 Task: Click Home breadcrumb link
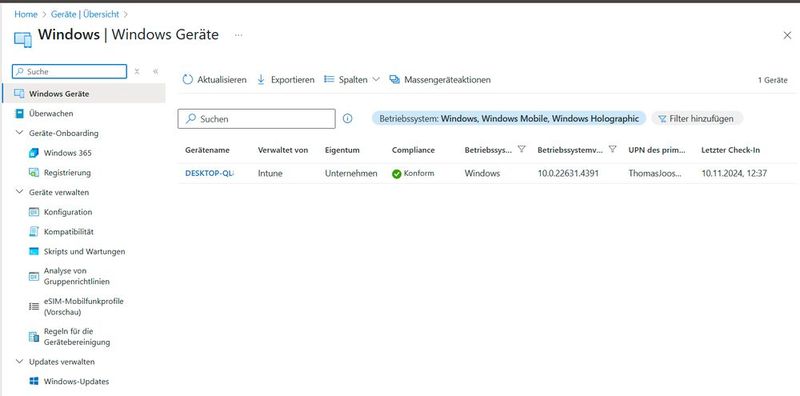[x=26, y=14]
